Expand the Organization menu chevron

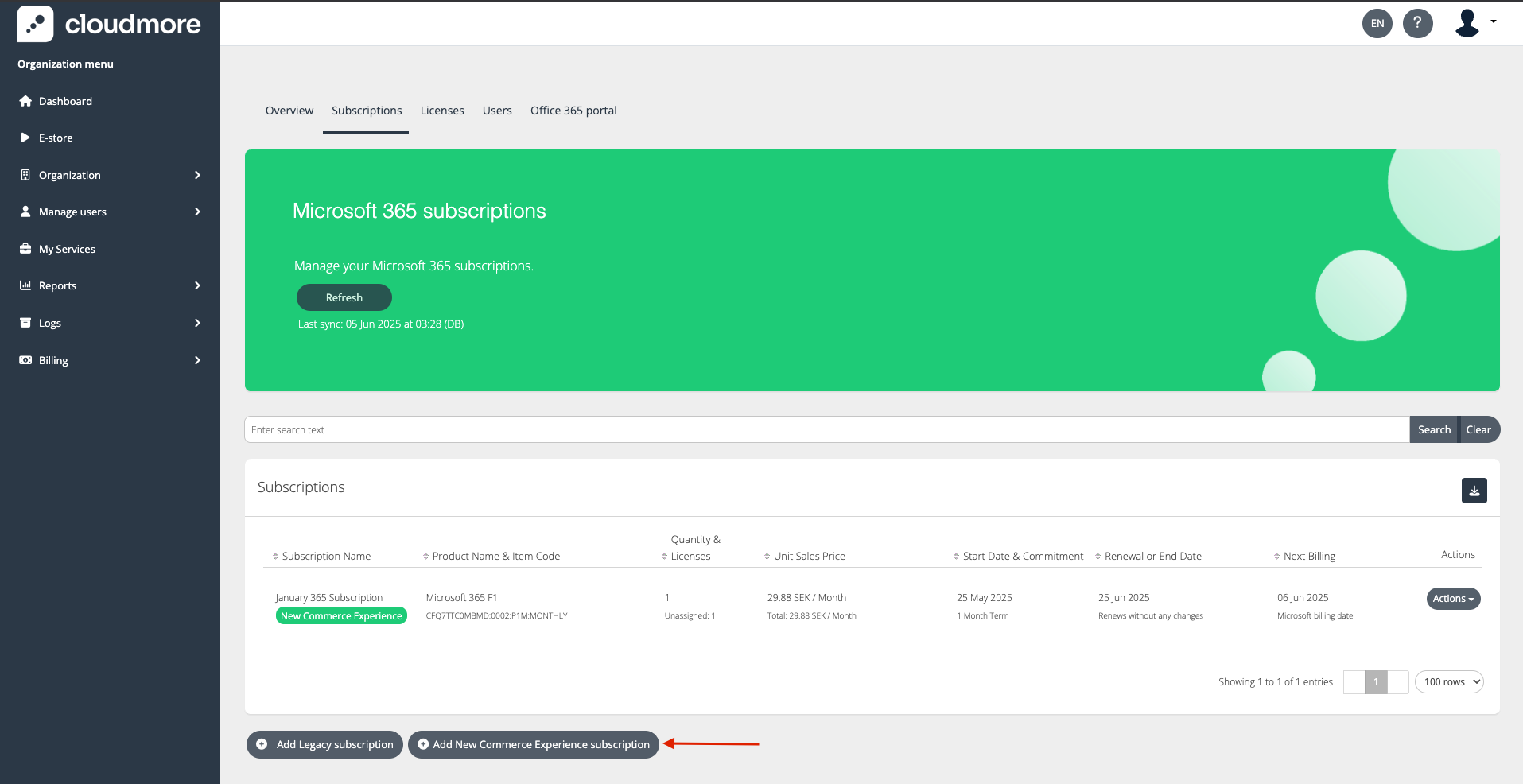pyautogui.click(x=197, y=175)
